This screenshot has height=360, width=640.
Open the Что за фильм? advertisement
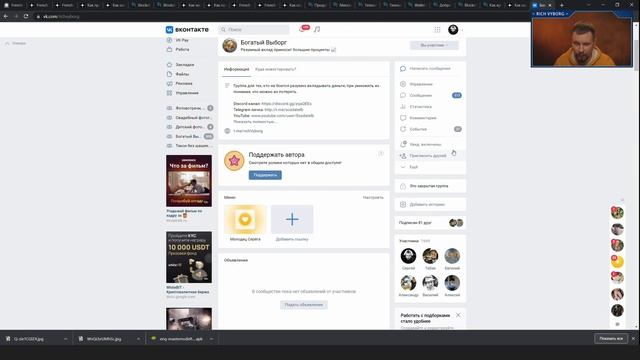[x=189, y=181]
